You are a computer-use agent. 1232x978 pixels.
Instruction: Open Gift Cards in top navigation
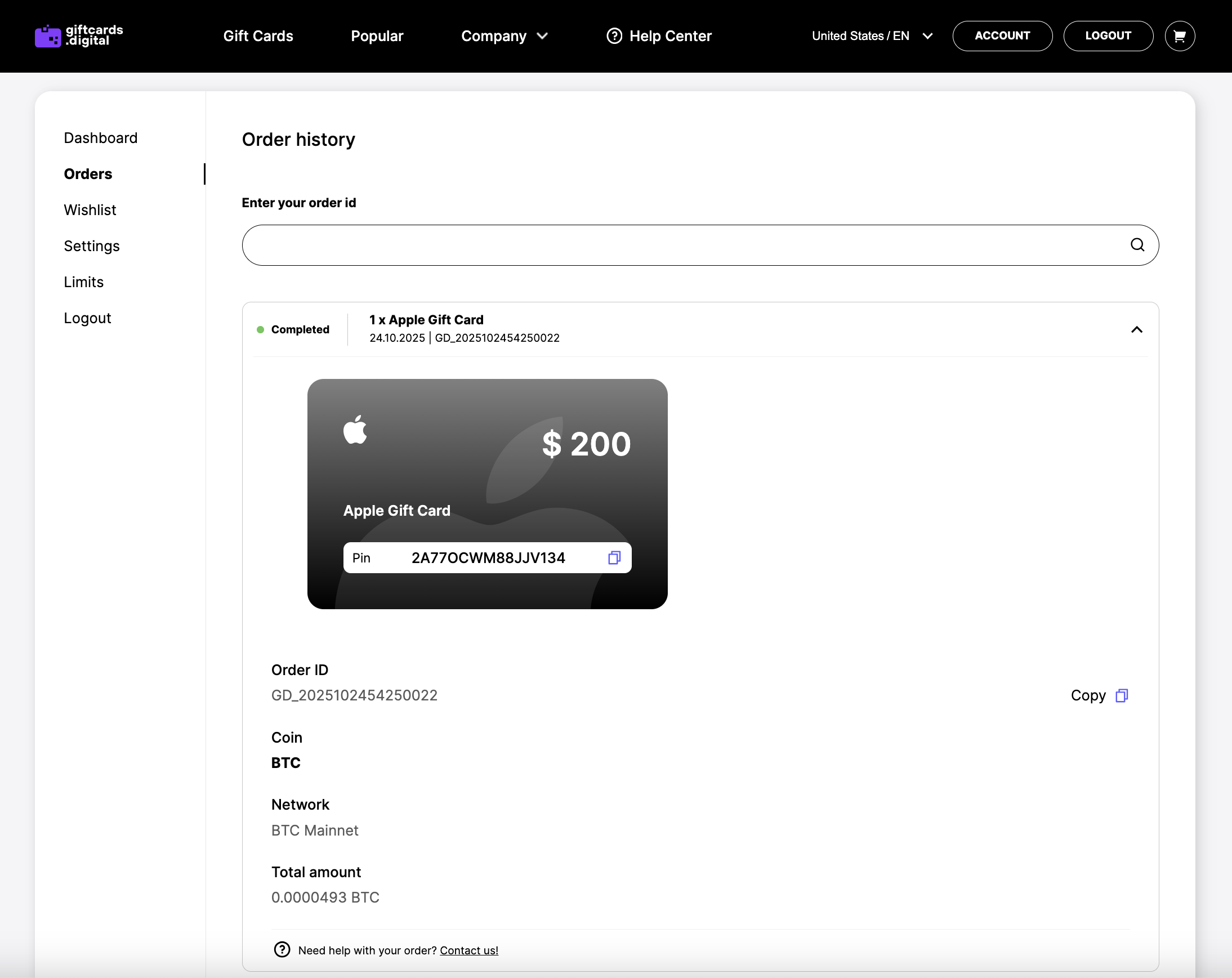pos(258,36)
